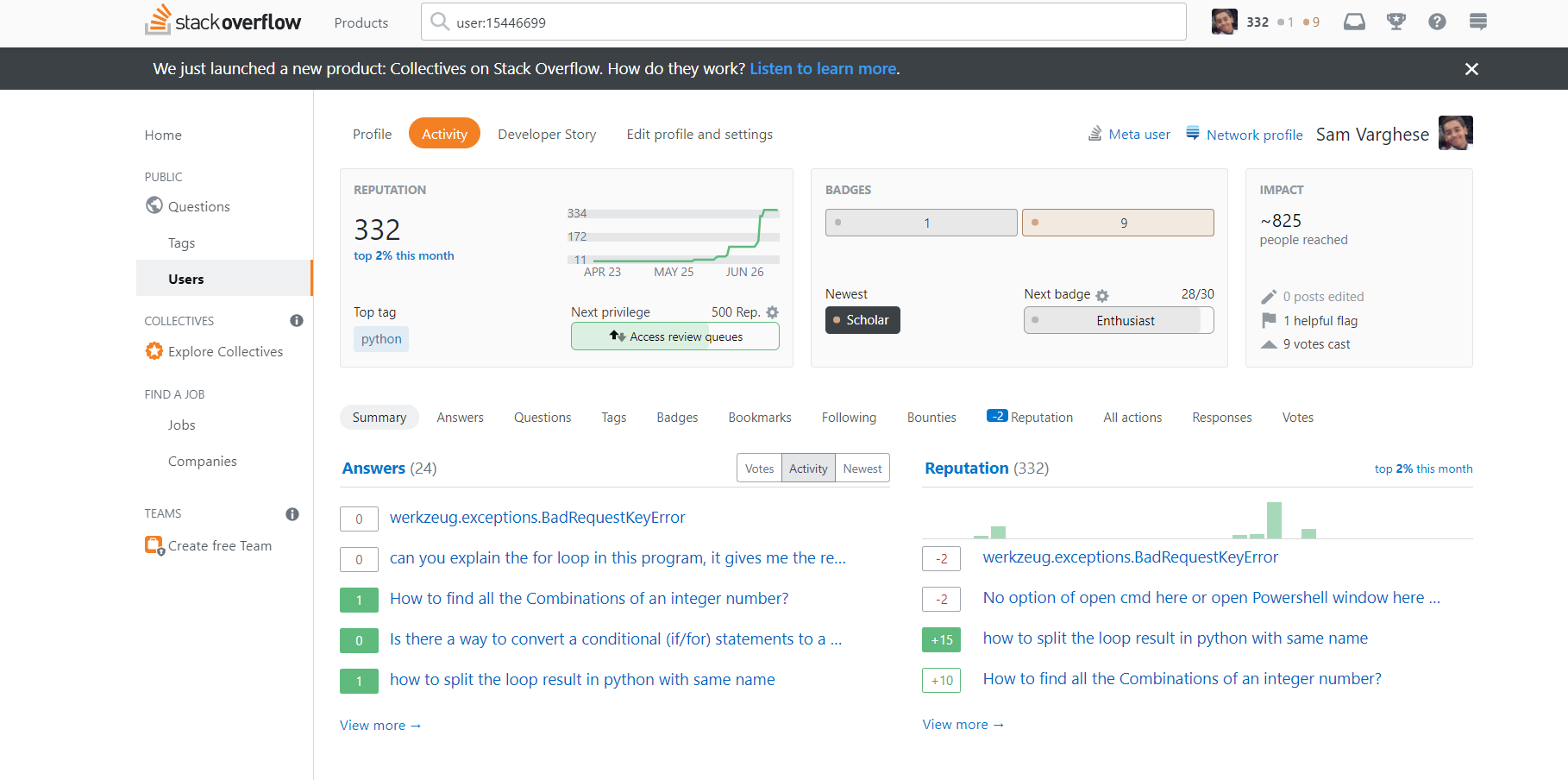The height and width of the screenshot is (780, 1568).
Task: Open Users in sidebar
Action: coord(224,279)
